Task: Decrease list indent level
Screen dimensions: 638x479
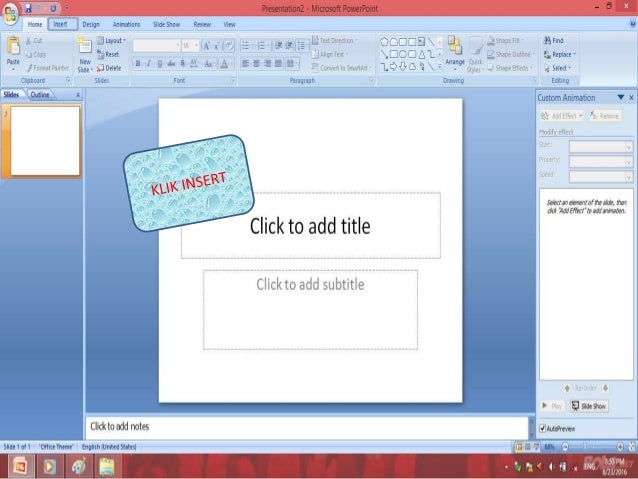Action: pyautogui.click(x=278, y=46)
